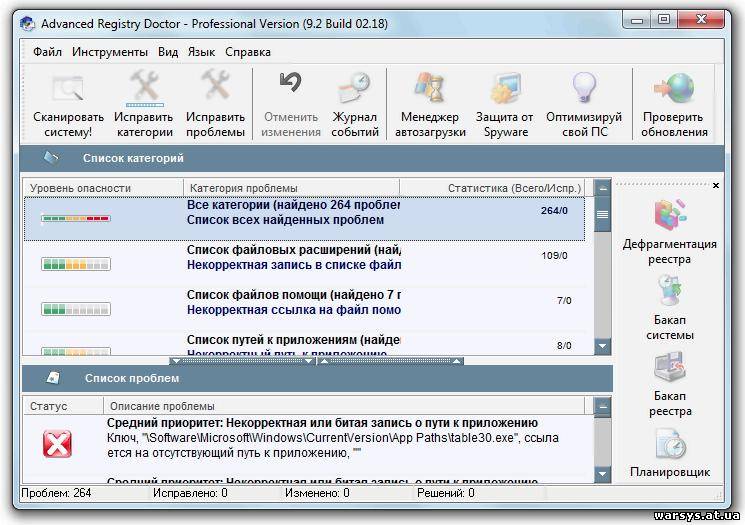This screenshot has height=525, width=745.
Task: Click the red X status icon
Action: coord(57,444)
